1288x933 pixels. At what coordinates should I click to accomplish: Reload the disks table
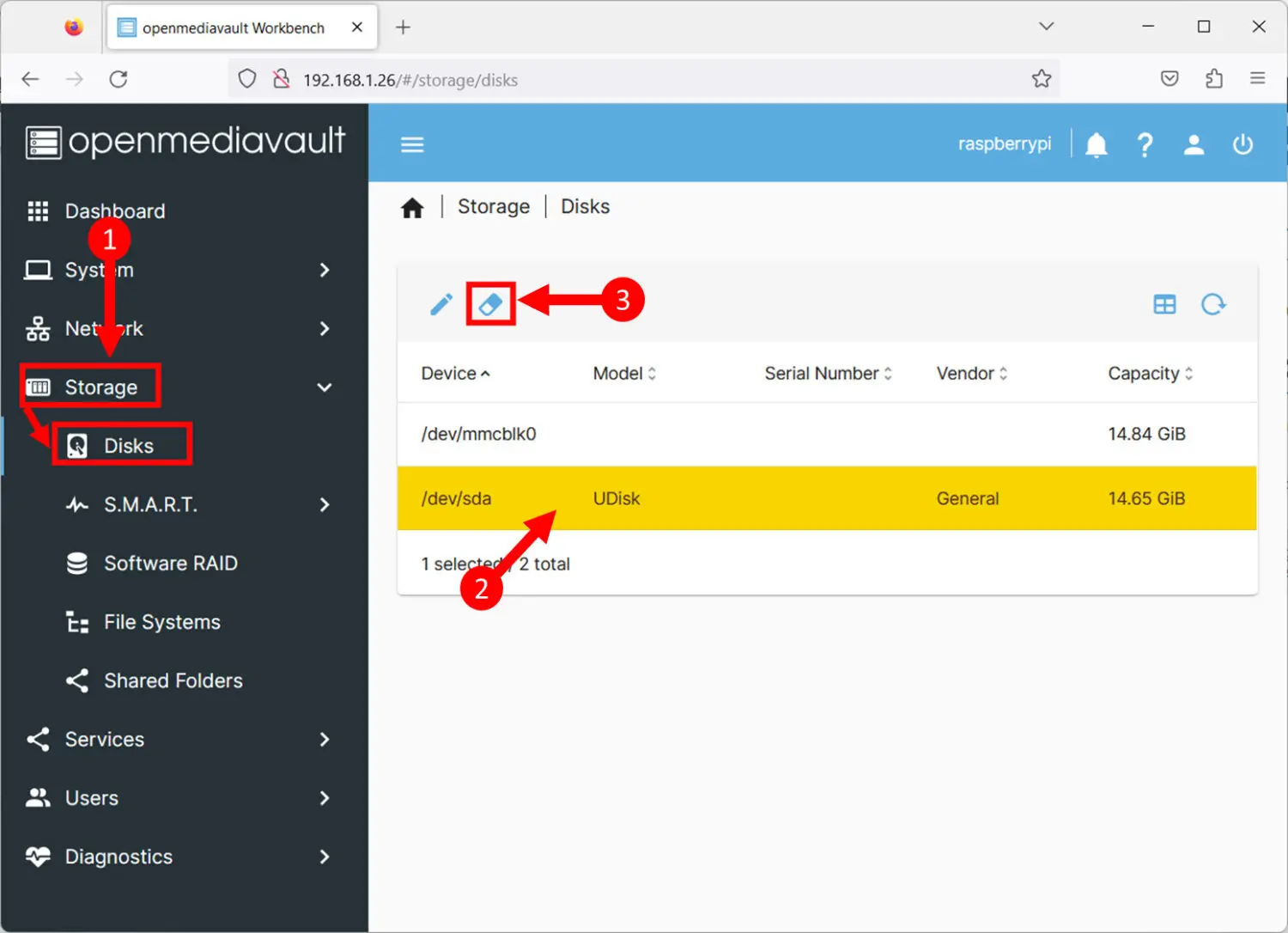point(1213,304)
